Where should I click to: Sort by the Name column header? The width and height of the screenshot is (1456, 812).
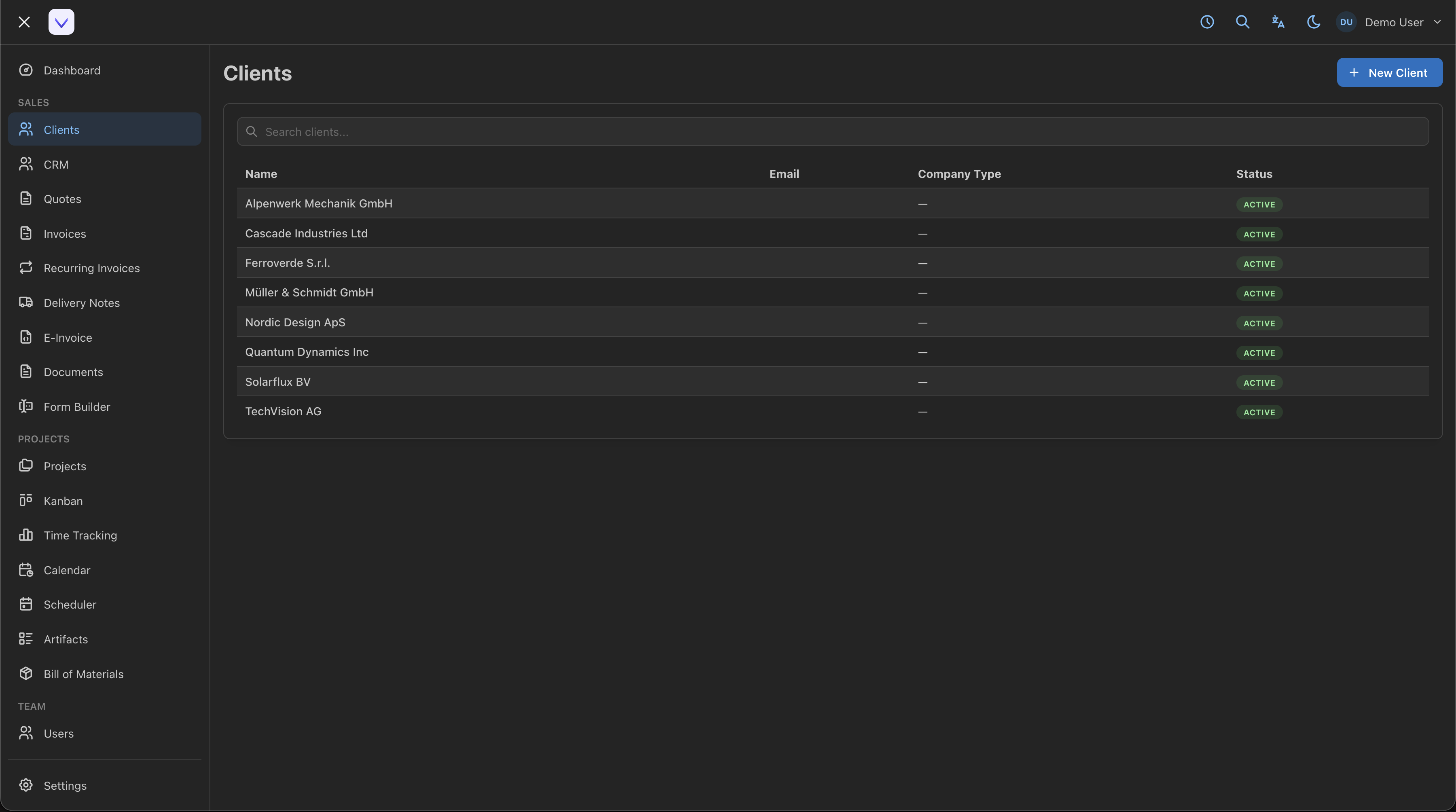pyautogui.click(x=261, y=174)
